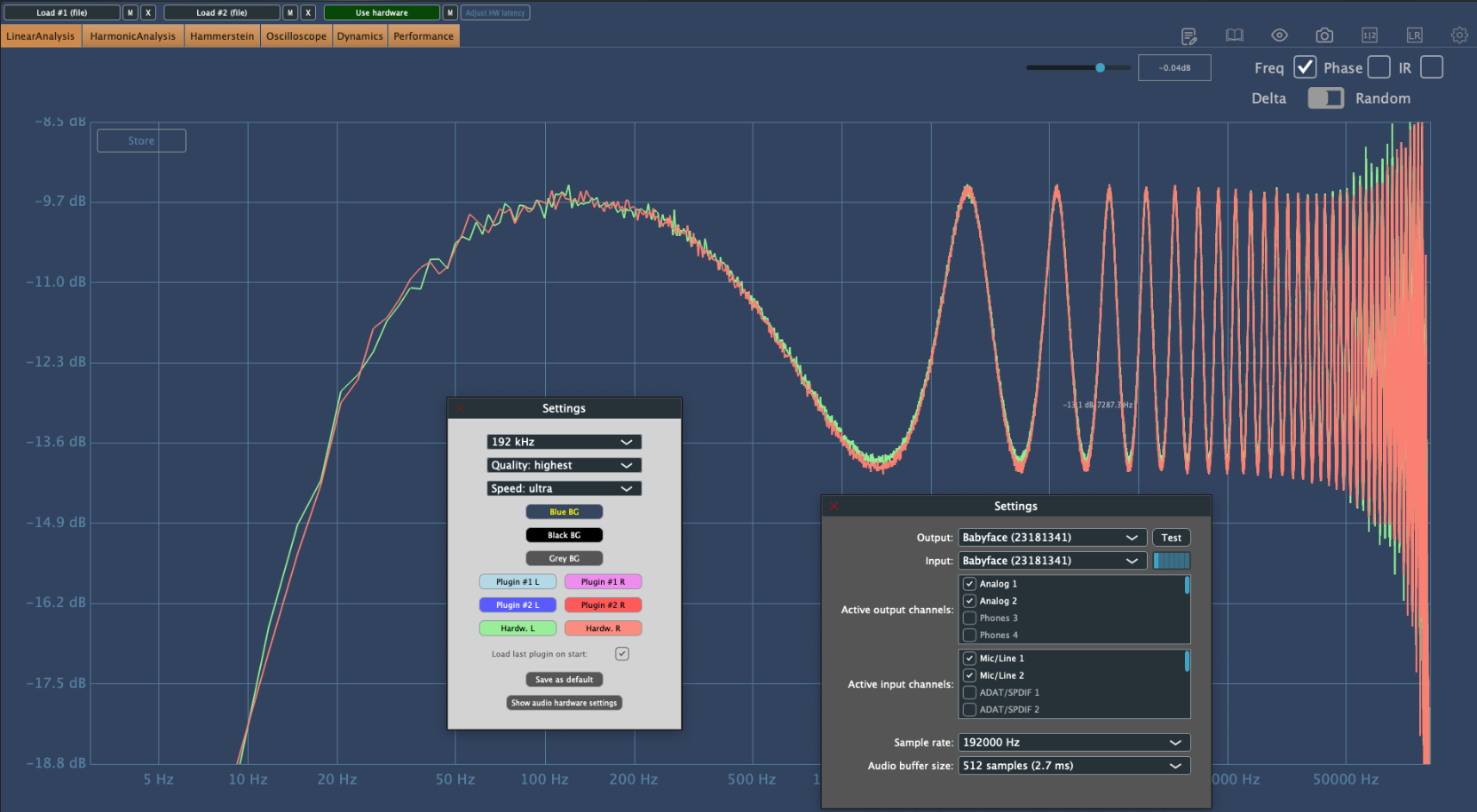Pick the Plugin #2 R red color swatch
Image resolution: width=1477 pixels, height=812 pixels.
tap(603, 605)
